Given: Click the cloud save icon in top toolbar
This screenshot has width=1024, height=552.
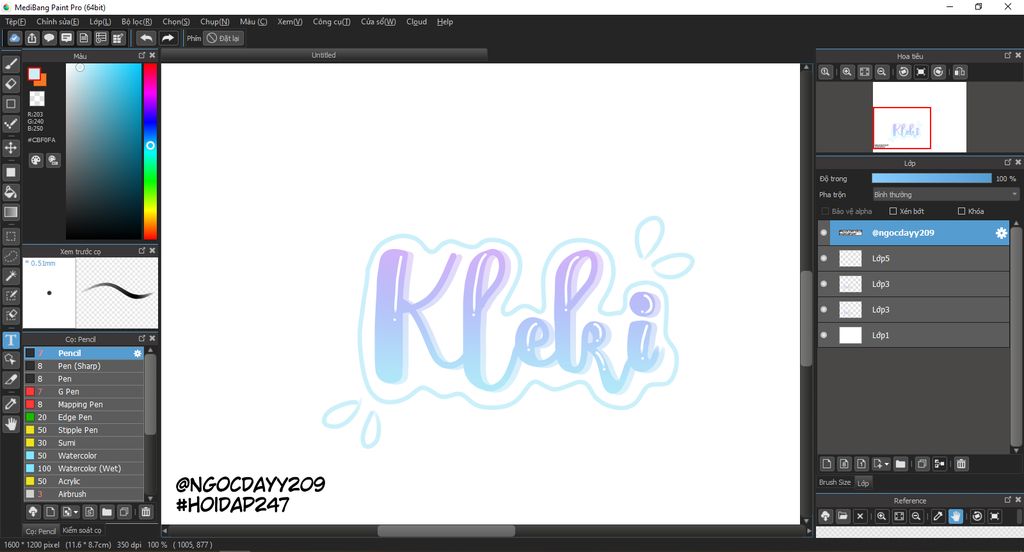Looking at the screenshot, I should click(x=14, y=38).
